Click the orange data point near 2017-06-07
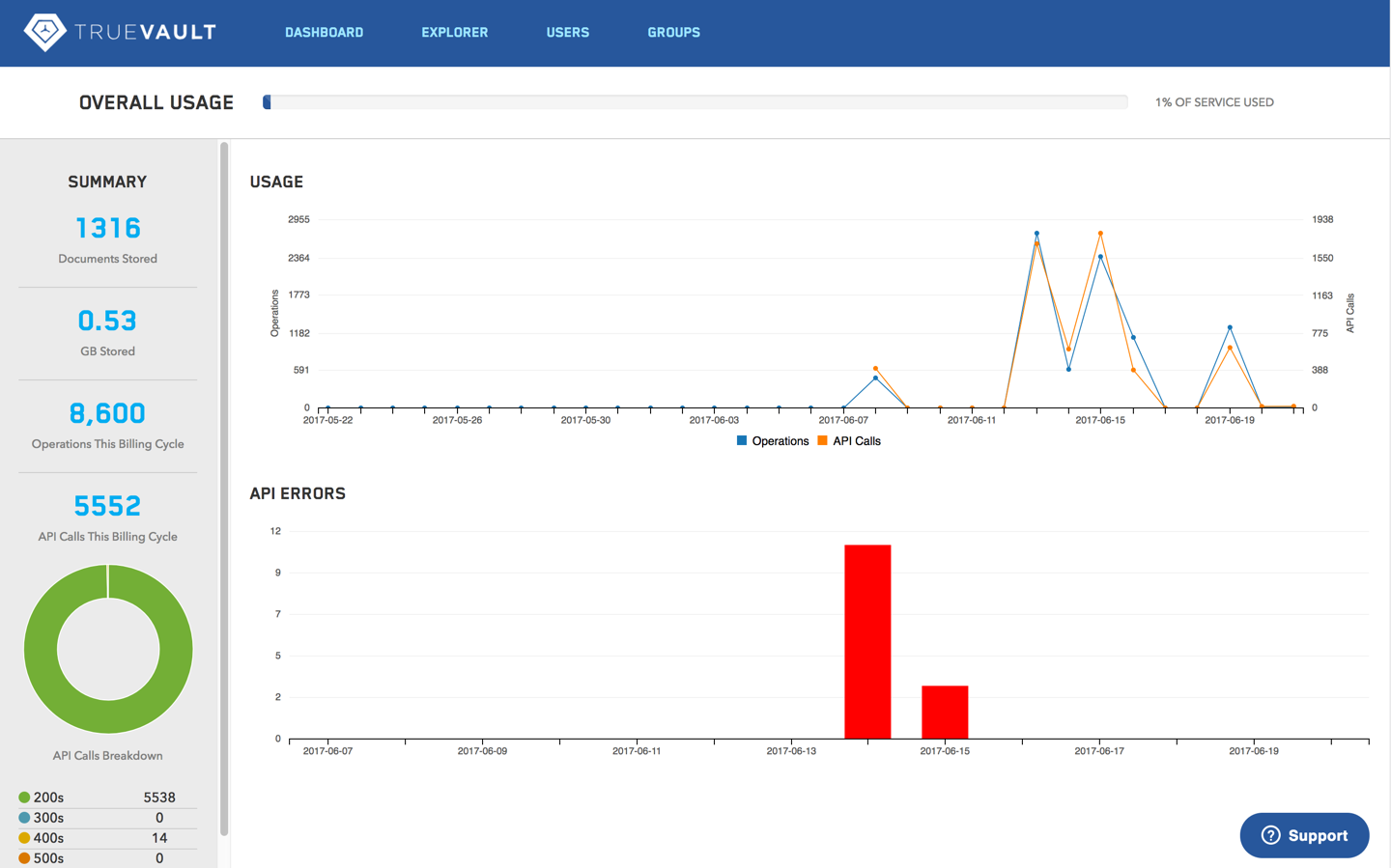Viewport: 1391px width, 868px height. coord(875,369)
